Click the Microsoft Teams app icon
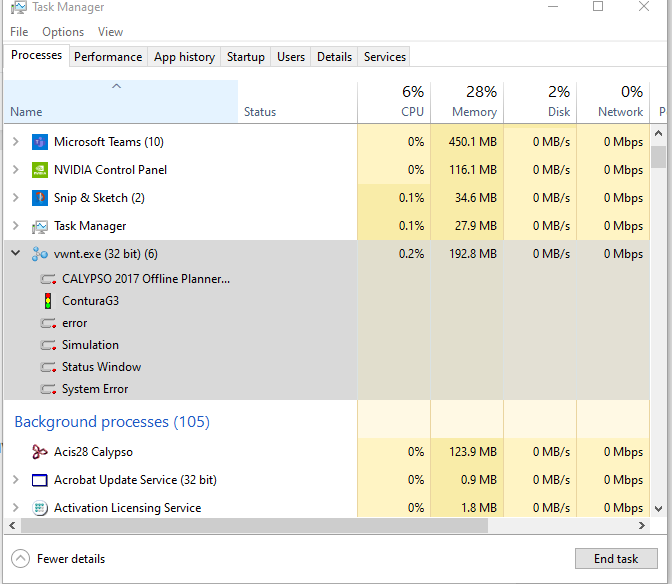 40,142
